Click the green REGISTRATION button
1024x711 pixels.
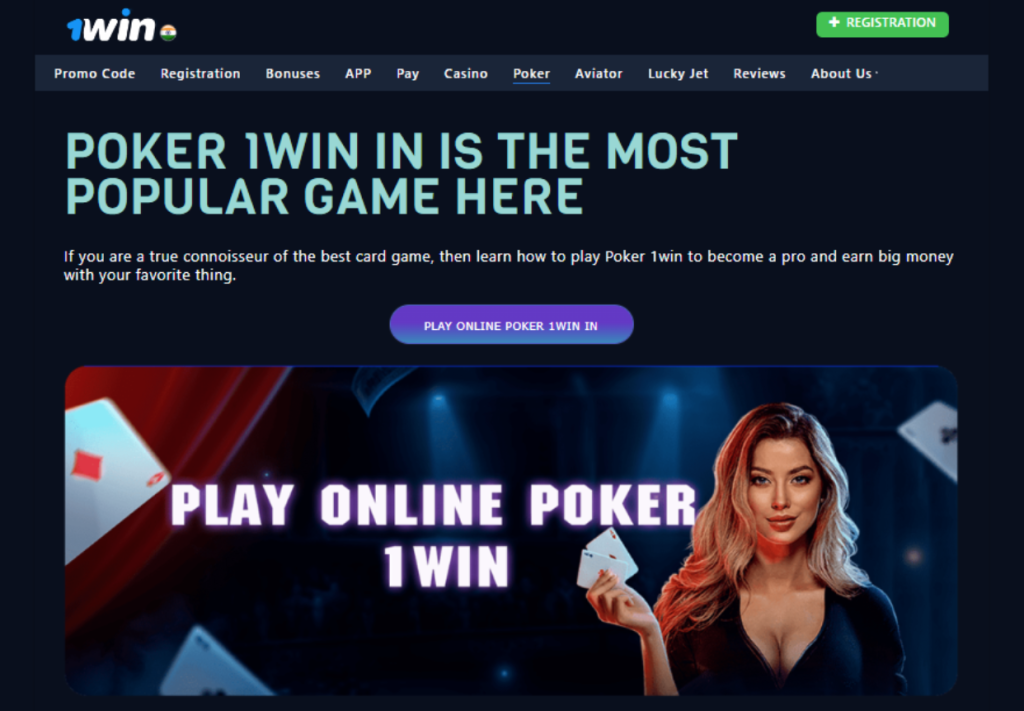(882, 24)
